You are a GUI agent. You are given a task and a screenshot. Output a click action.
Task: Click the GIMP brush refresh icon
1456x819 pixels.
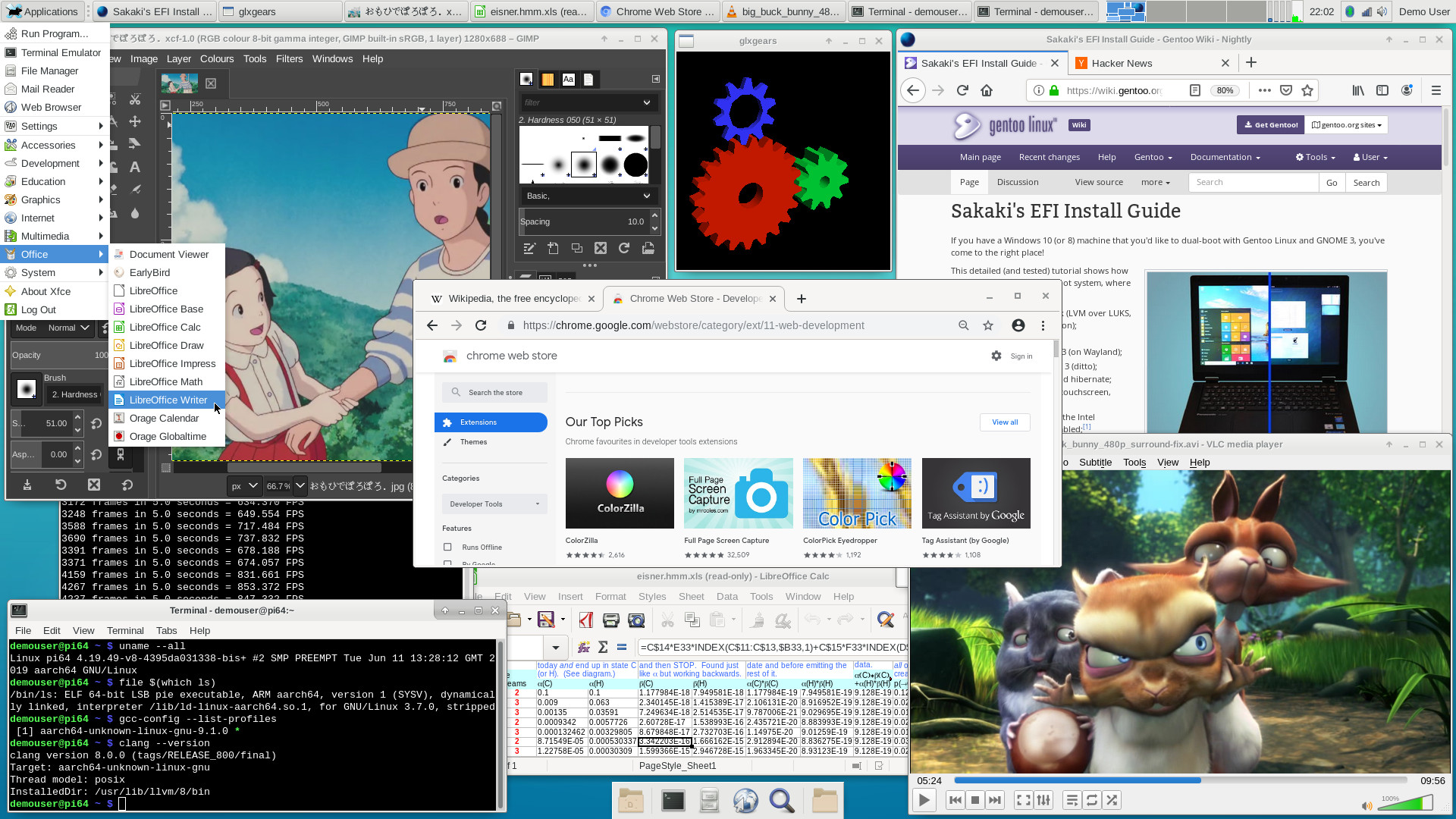624,248
